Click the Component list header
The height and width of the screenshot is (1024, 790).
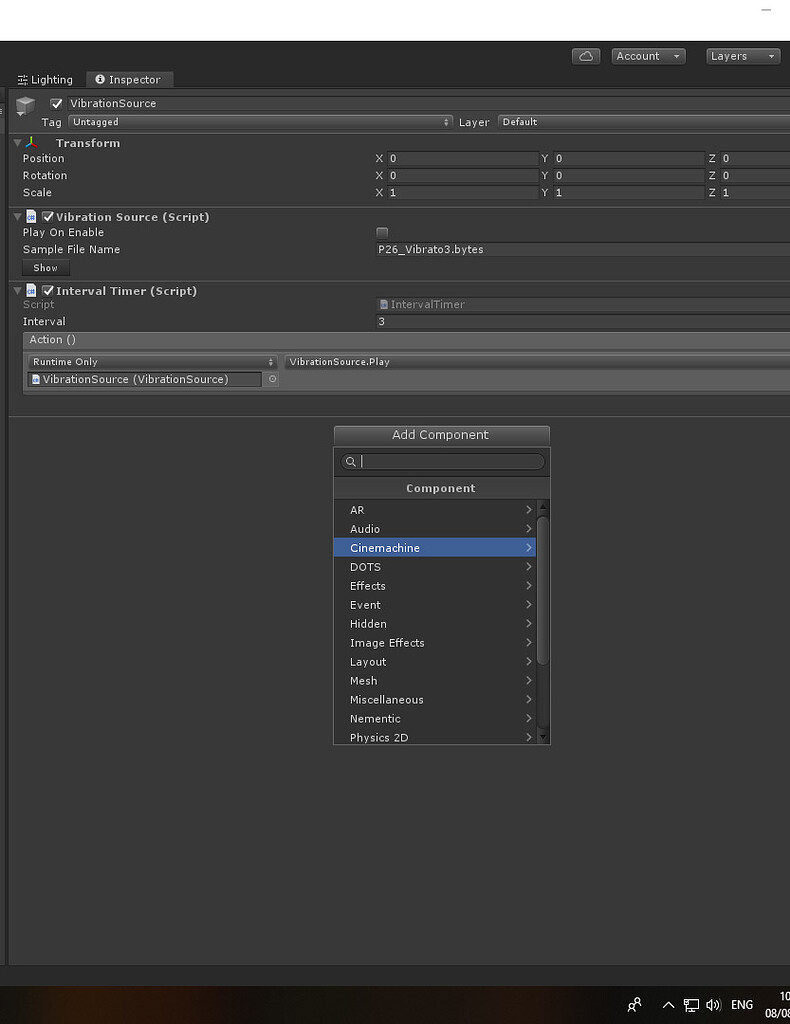[441, 488]
